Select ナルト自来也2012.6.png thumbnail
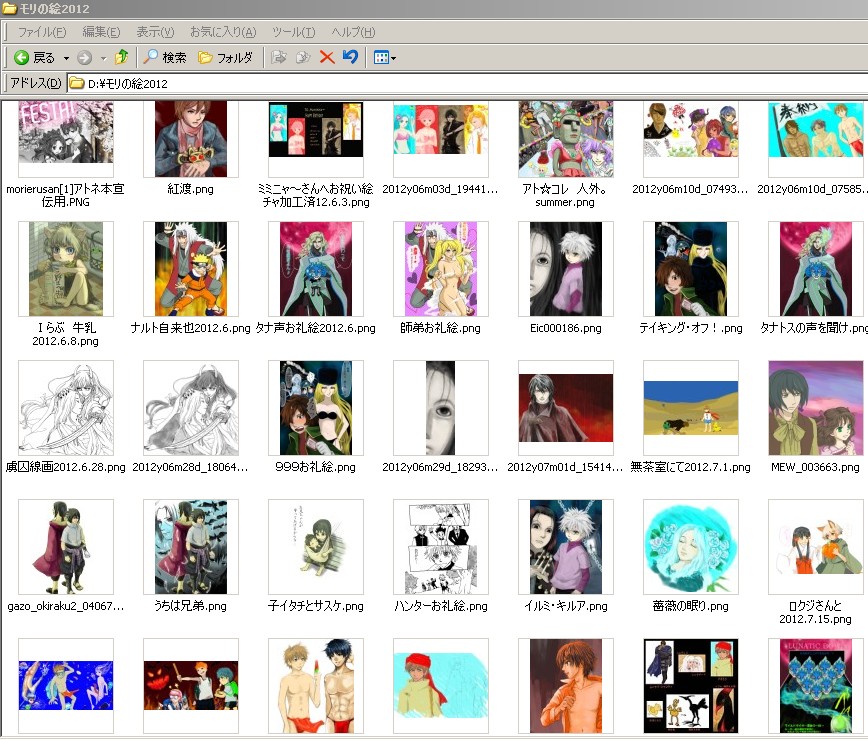The height and width of the screenshot is (740, 868). (x=191, y=269)
